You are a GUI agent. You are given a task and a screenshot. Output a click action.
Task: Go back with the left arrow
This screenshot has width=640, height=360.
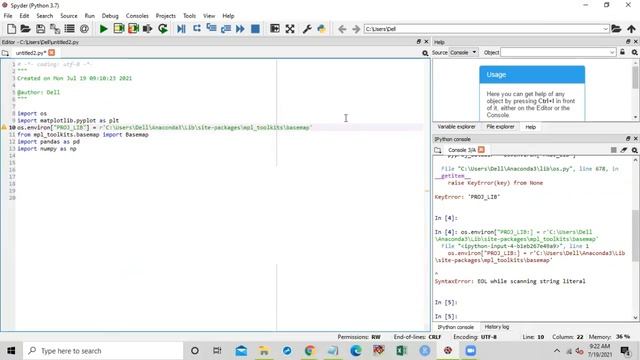342,29
